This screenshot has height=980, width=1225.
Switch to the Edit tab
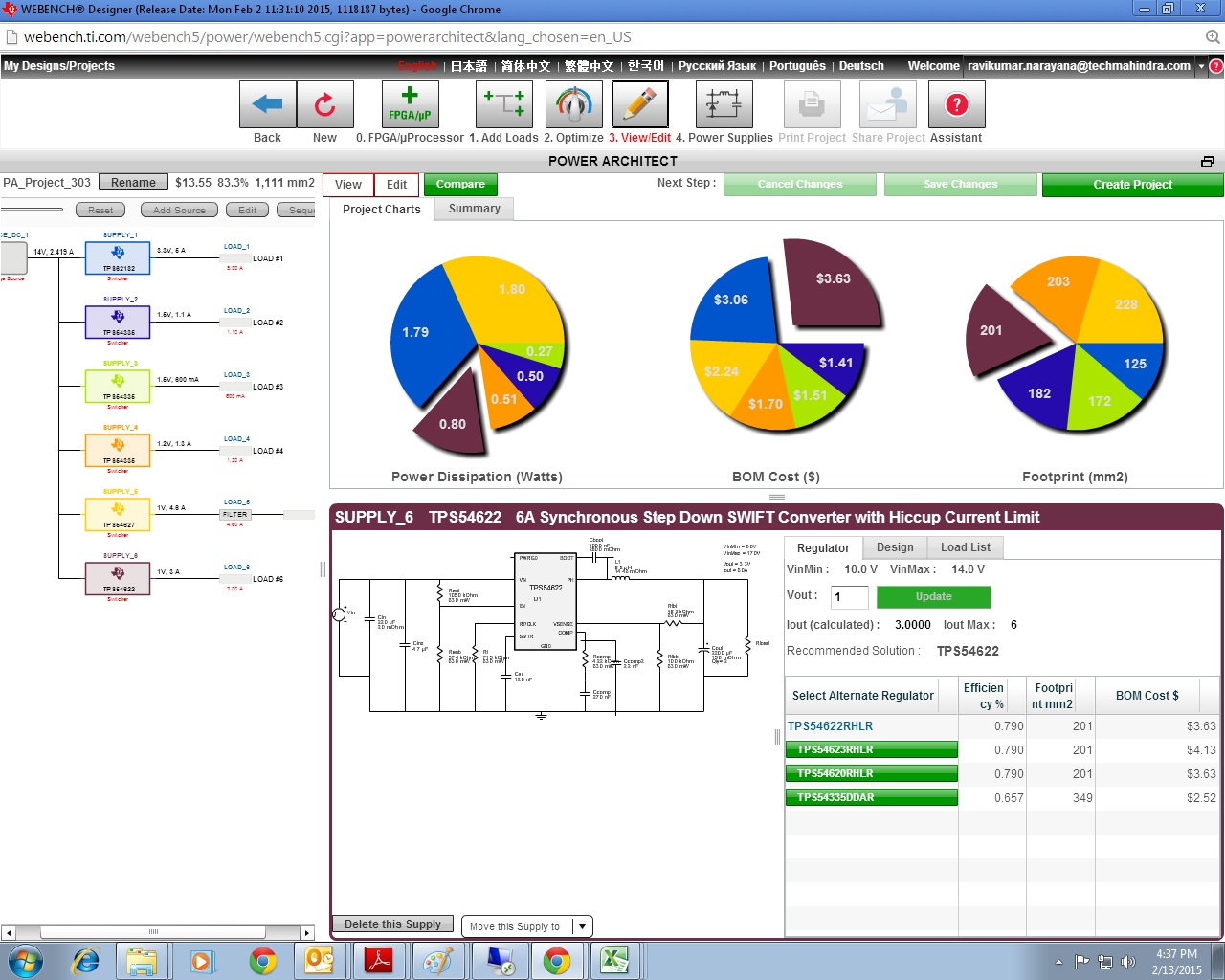click(397, 185)
